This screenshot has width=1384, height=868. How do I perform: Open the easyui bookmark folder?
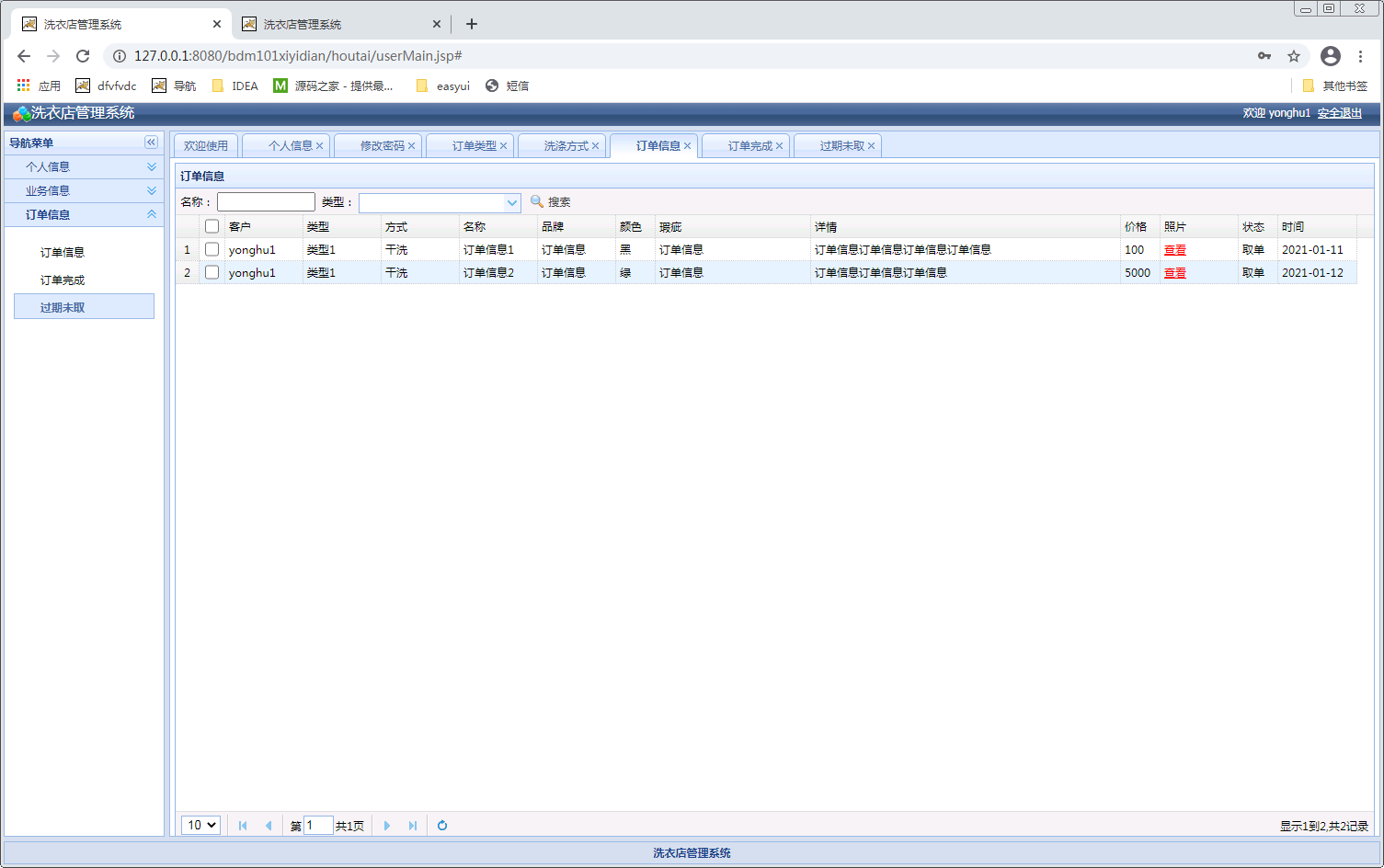(x=443, y=86)
